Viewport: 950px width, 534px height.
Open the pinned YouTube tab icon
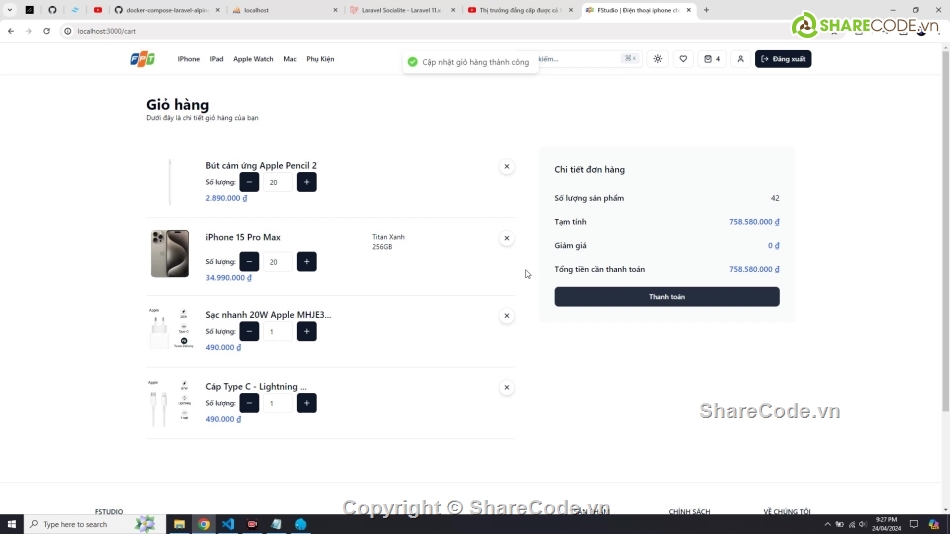click(x=98, y=10)
